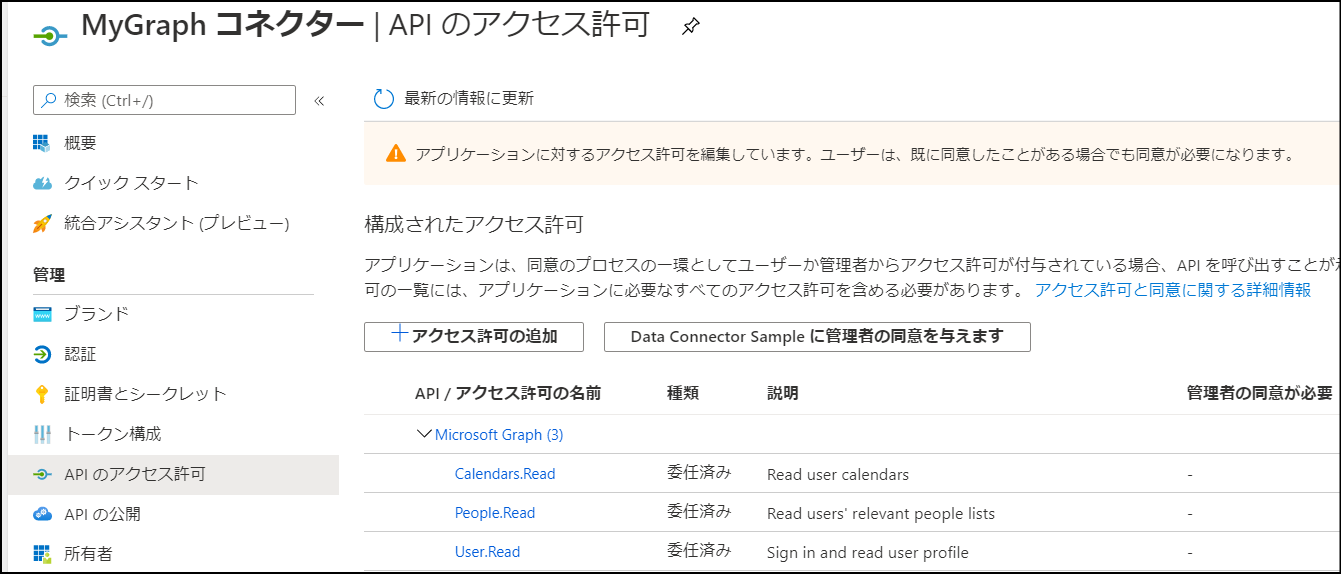
Task: Click アクセス許可の追加 button
Action: pos(474,336)
